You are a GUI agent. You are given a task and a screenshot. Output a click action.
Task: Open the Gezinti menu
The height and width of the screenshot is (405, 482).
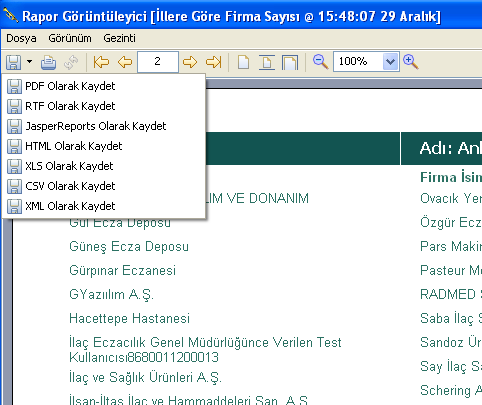pyautogui.click(x=119, y=38)
